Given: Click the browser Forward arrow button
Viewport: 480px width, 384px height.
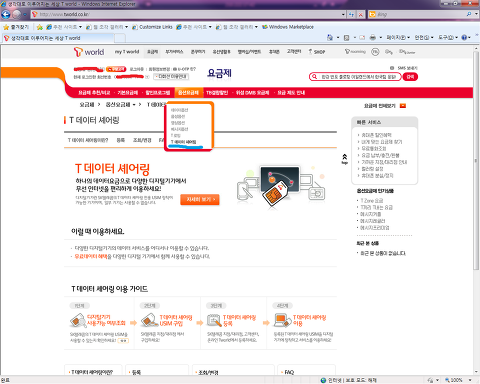Looking at the screenshot, I should (16, 14).
